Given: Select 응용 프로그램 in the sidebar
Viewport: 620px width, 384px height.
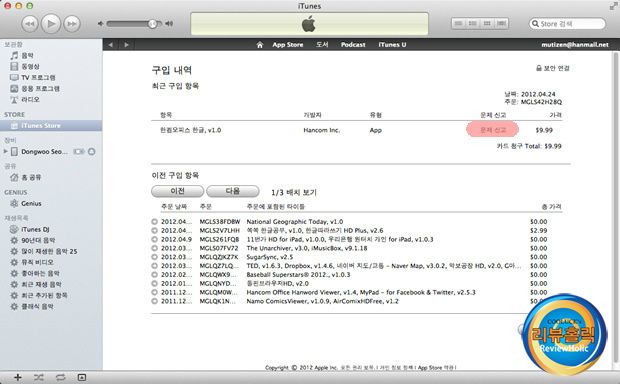Looking at the screenshot, I should [x=40, y=89].
